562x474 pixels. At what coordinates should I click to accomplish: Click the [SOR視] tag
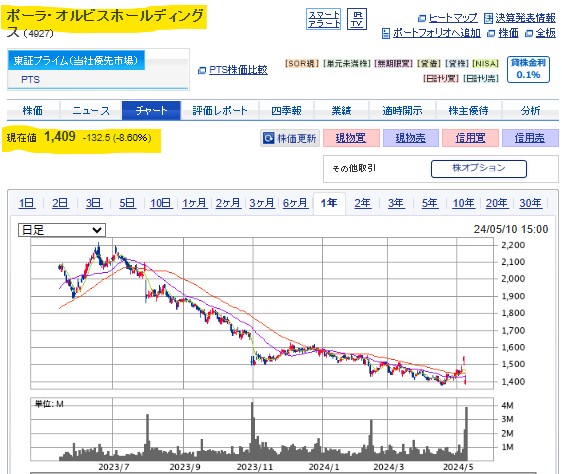[302, 63]
